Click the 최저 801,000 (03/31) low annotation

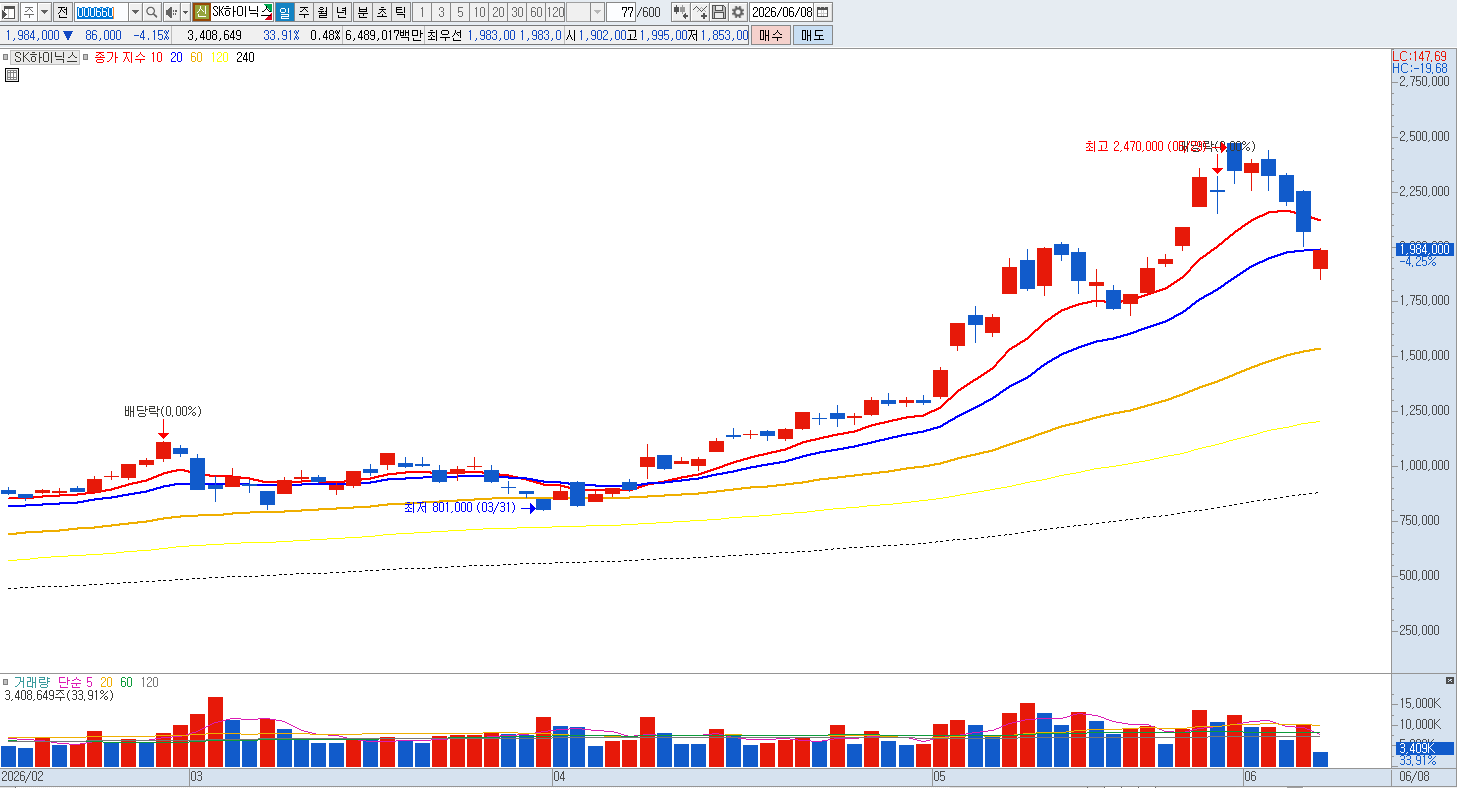click(x=460, y=508)
